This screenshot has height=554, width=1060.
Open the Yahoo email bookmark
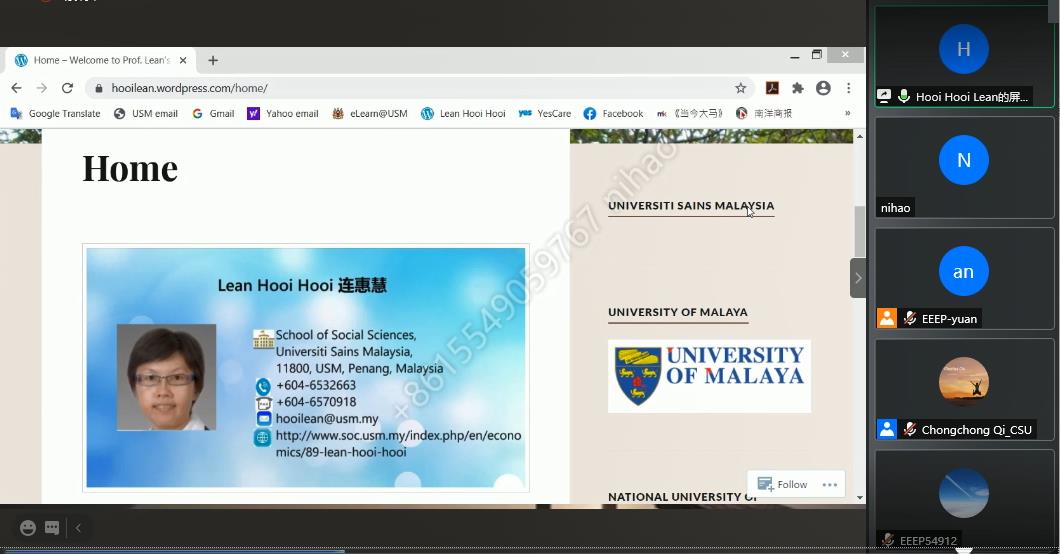(x=283, y=114)
